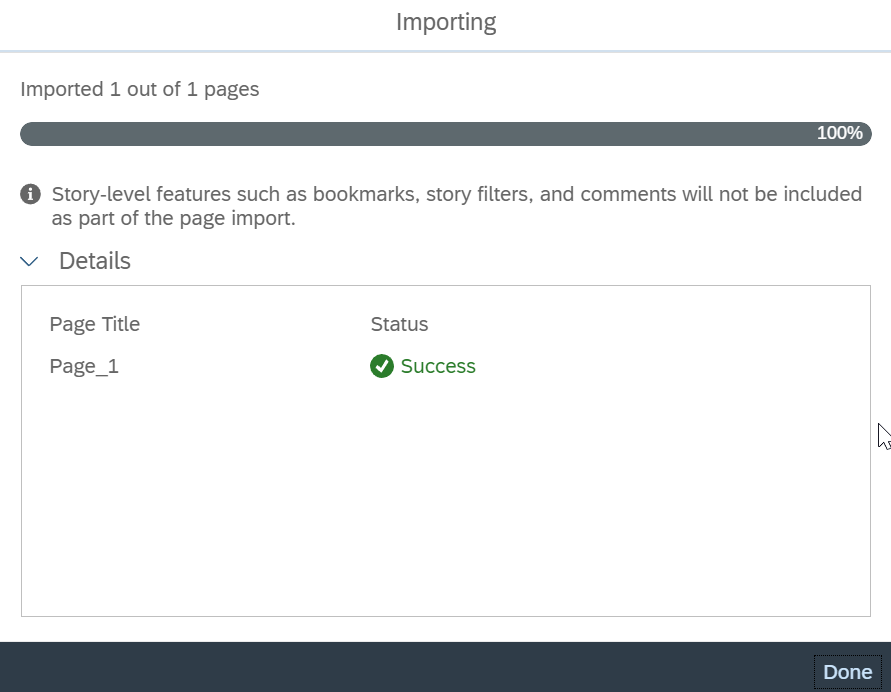Viewport: 891px width, 692px height.
Task: Click the Details section label
Action: click(x=95, y=261)
